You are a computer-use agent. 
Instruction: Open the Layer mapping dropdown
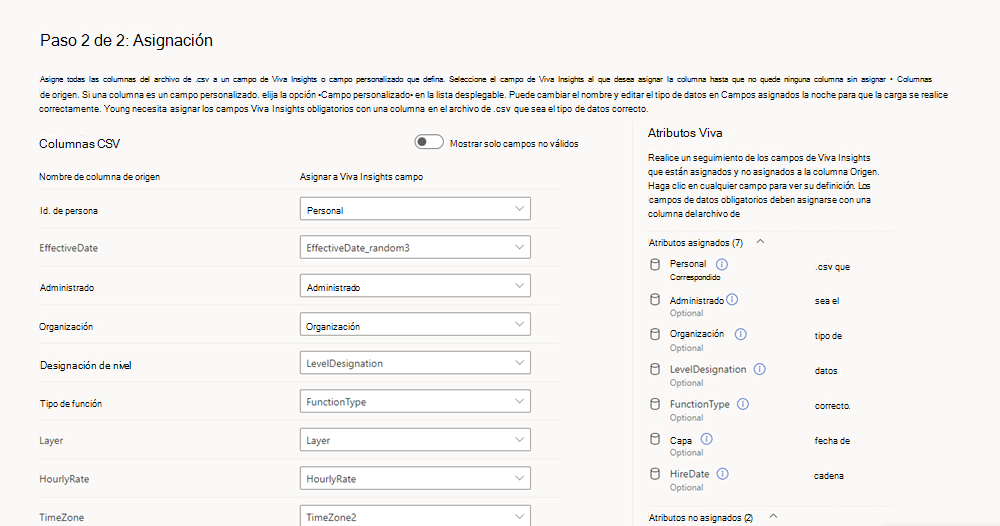click(415, 440)
